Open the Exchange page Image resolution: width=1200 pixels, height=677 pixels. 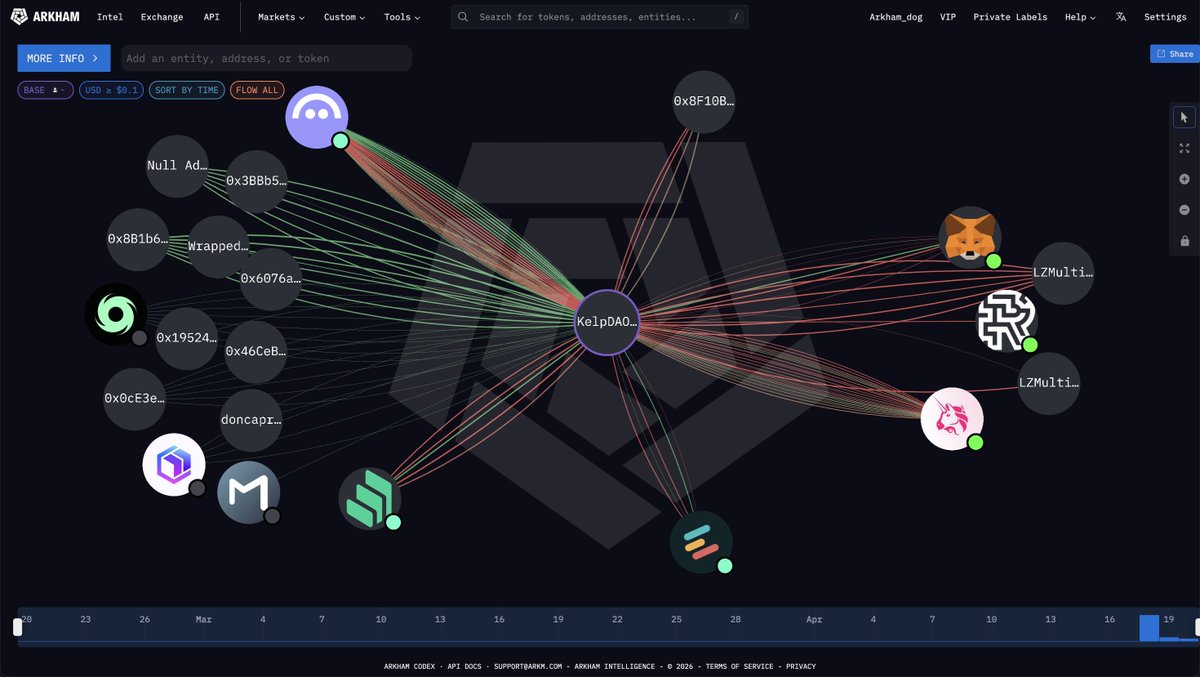point(162,17)
